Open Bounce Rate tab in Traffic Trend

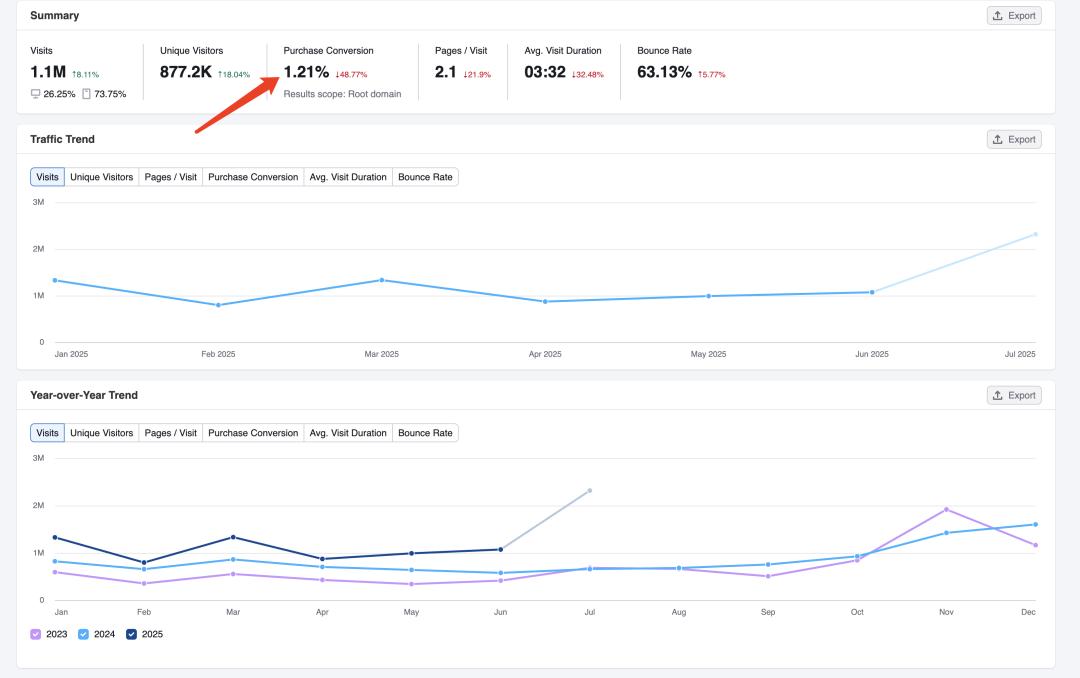(x=425, y=177)
